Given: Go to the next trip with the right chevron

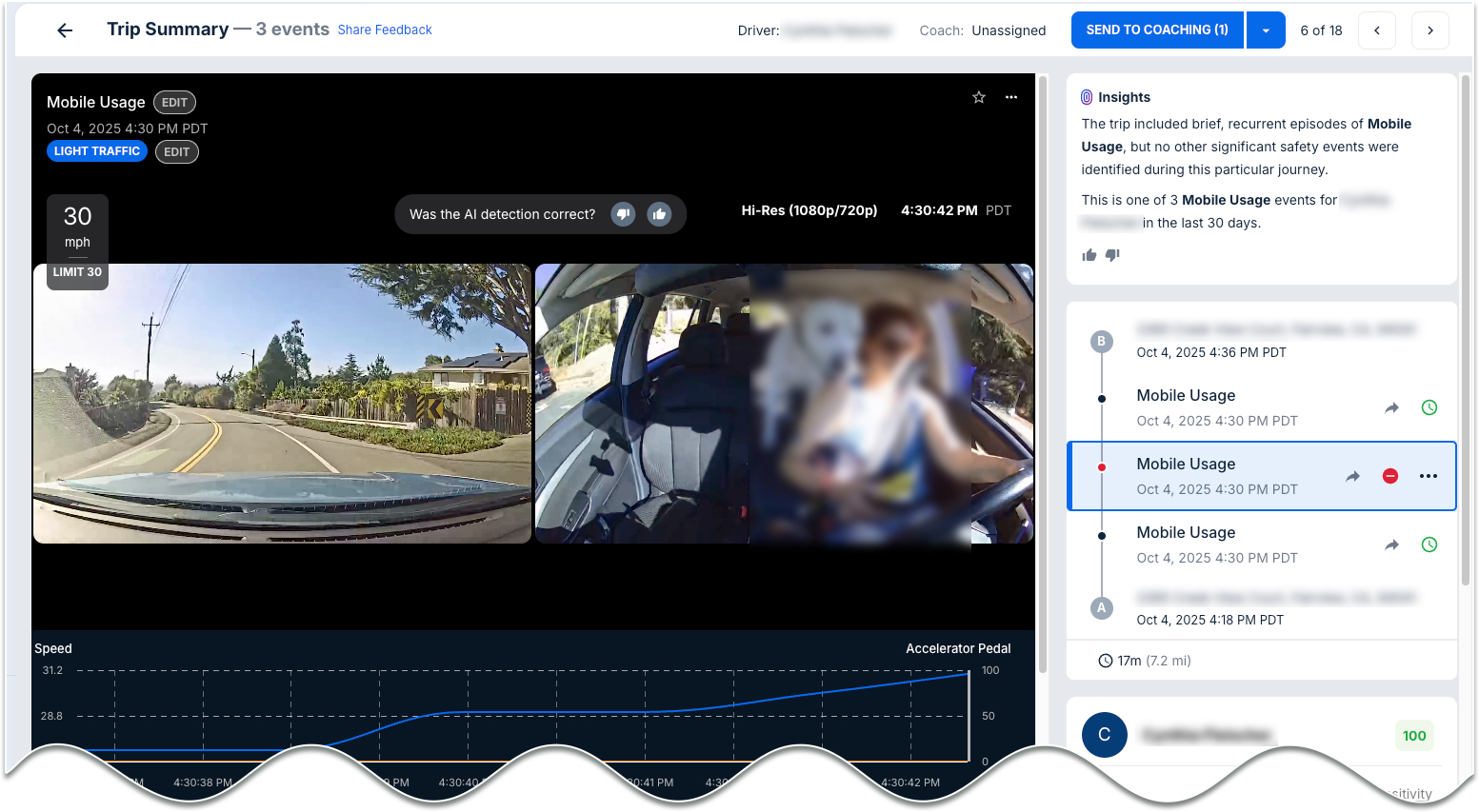Looking at the screenshot, I should 1429,30.
